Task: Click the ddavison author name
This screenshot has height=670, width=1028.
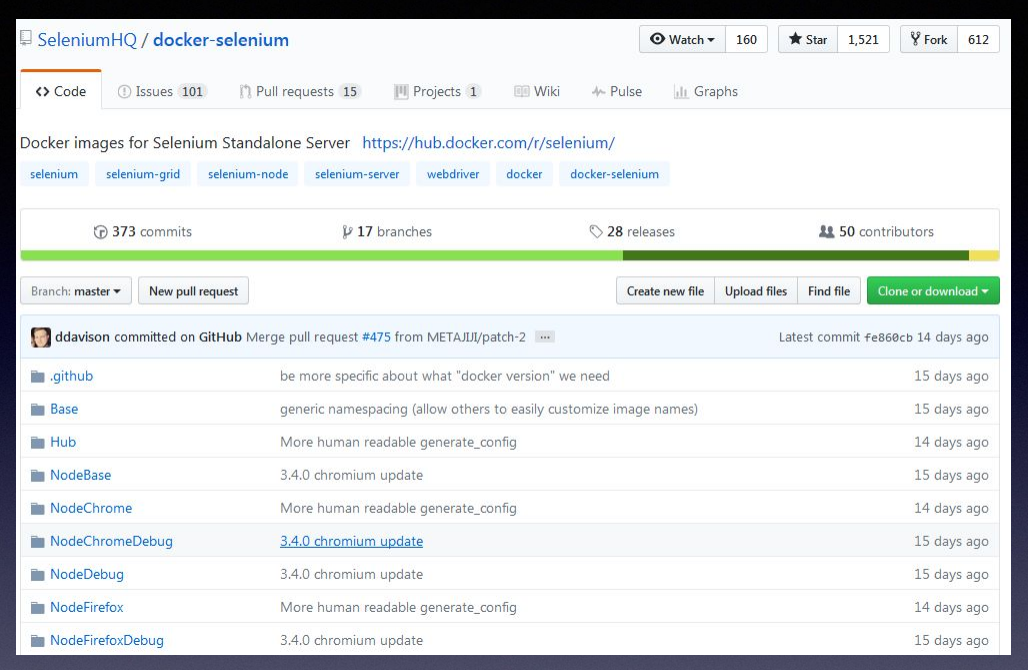Action: click(x=82, y=337)
